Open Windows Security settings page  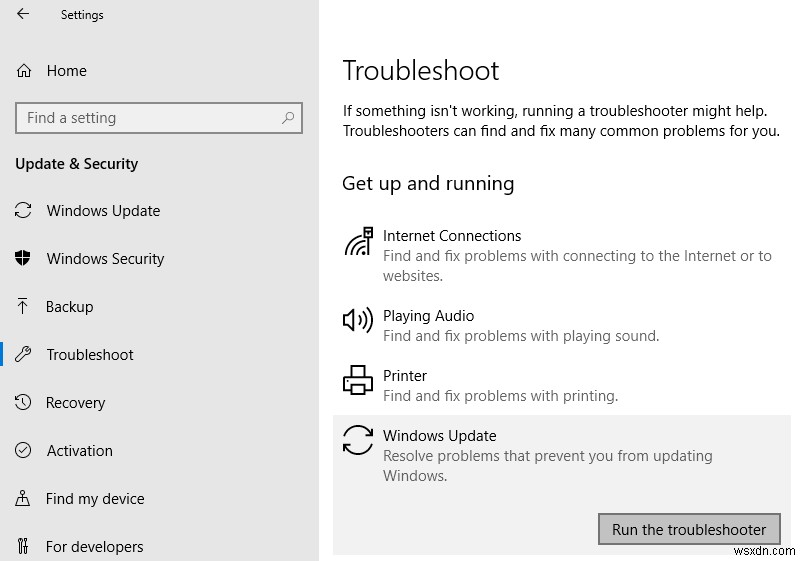pyautogui.click(x=105, y=259)
